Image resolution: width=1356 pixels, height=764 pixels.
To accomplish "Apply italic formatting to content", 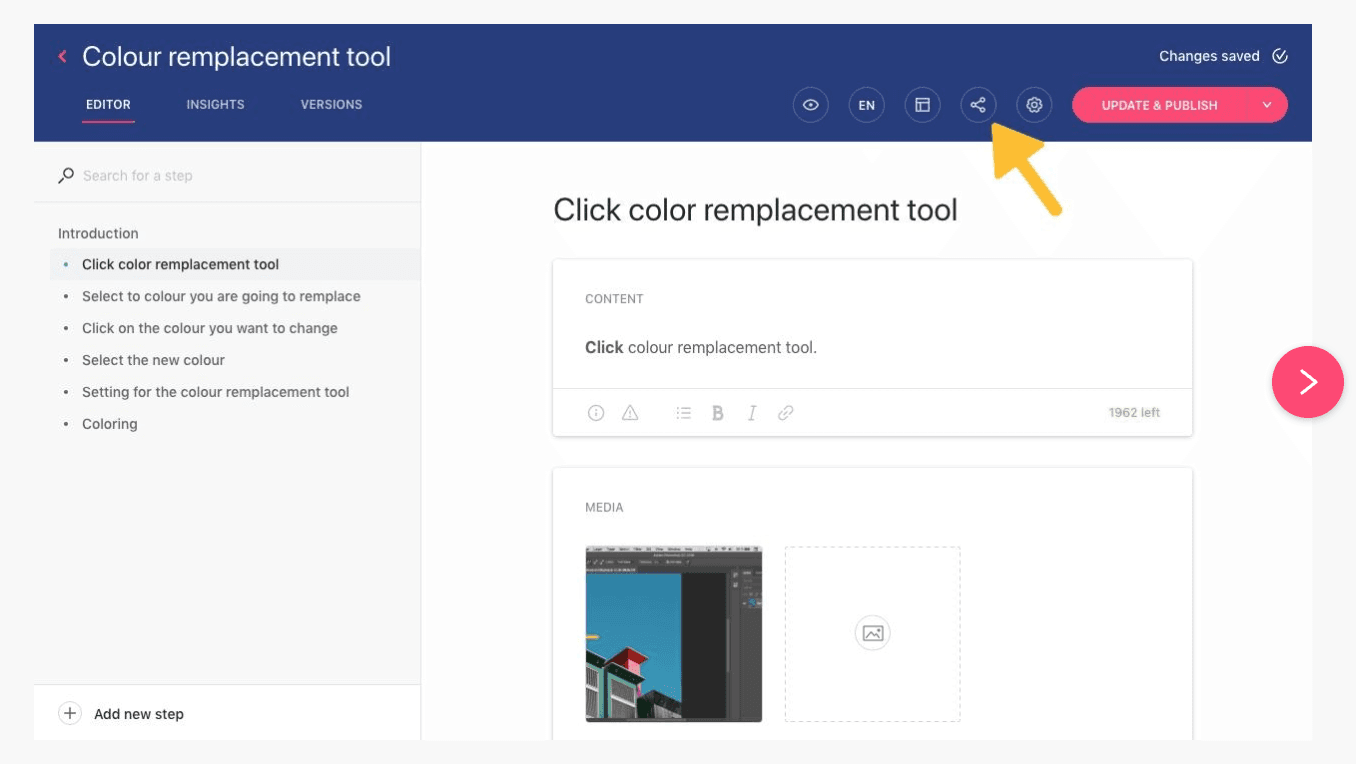I will [752, 413].
